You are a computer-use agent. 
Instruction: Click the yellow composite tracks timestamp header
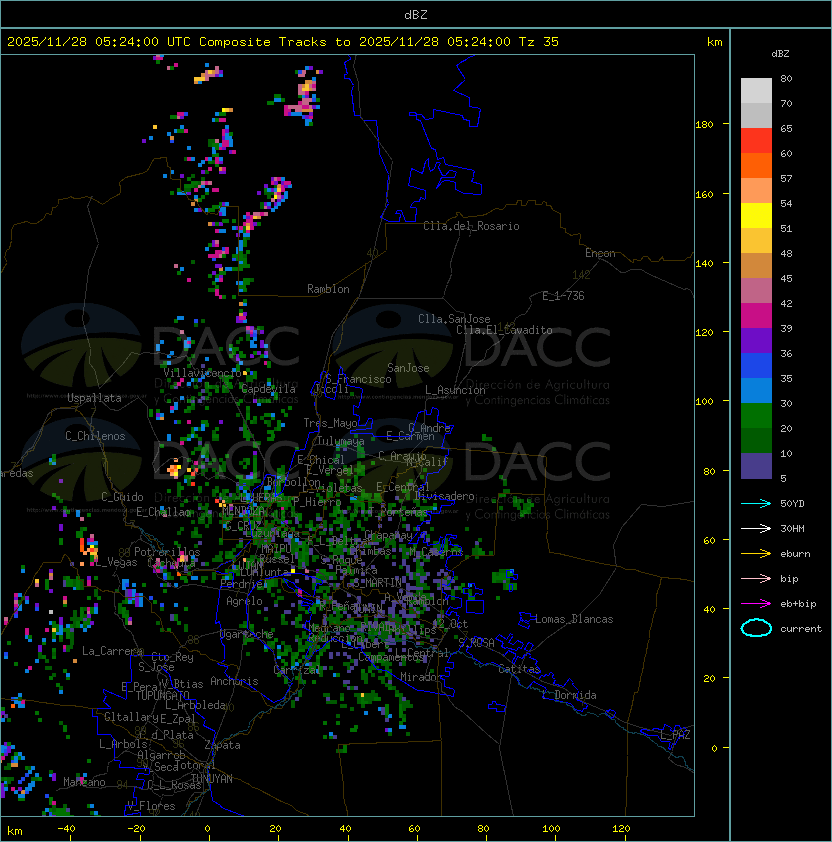coord(283,42)
